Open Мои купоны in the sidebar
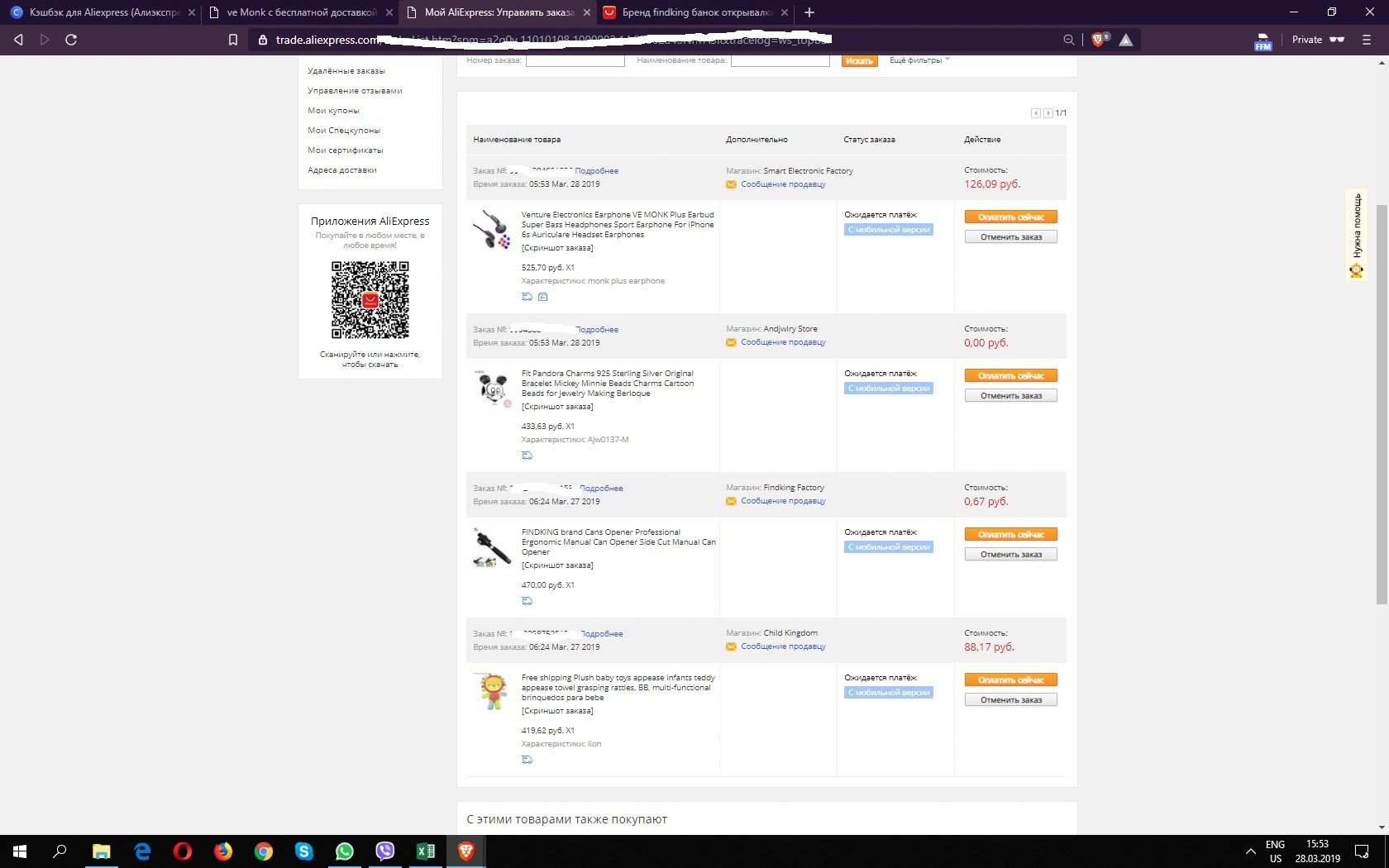 tap(333, 111)
